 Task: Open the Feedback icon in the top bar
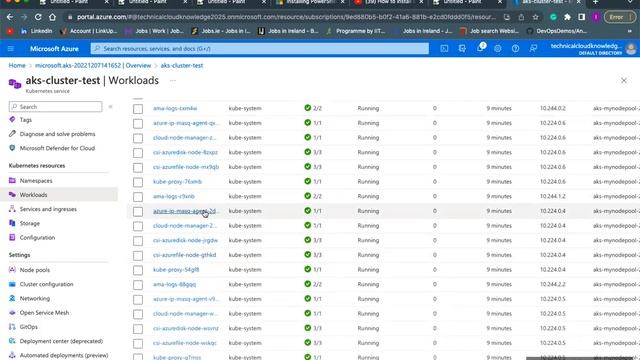533,49
